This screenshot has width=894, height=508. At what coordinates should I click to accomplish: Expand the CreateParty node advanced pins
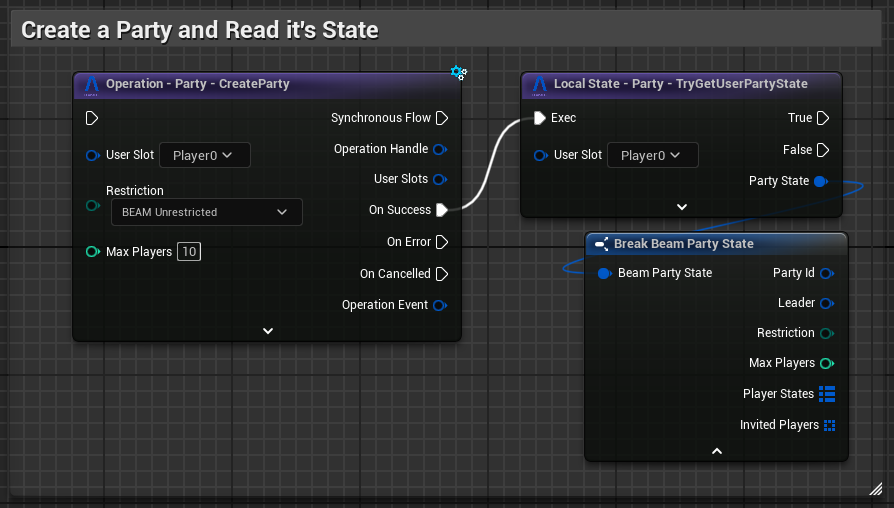tap(268, 331)
